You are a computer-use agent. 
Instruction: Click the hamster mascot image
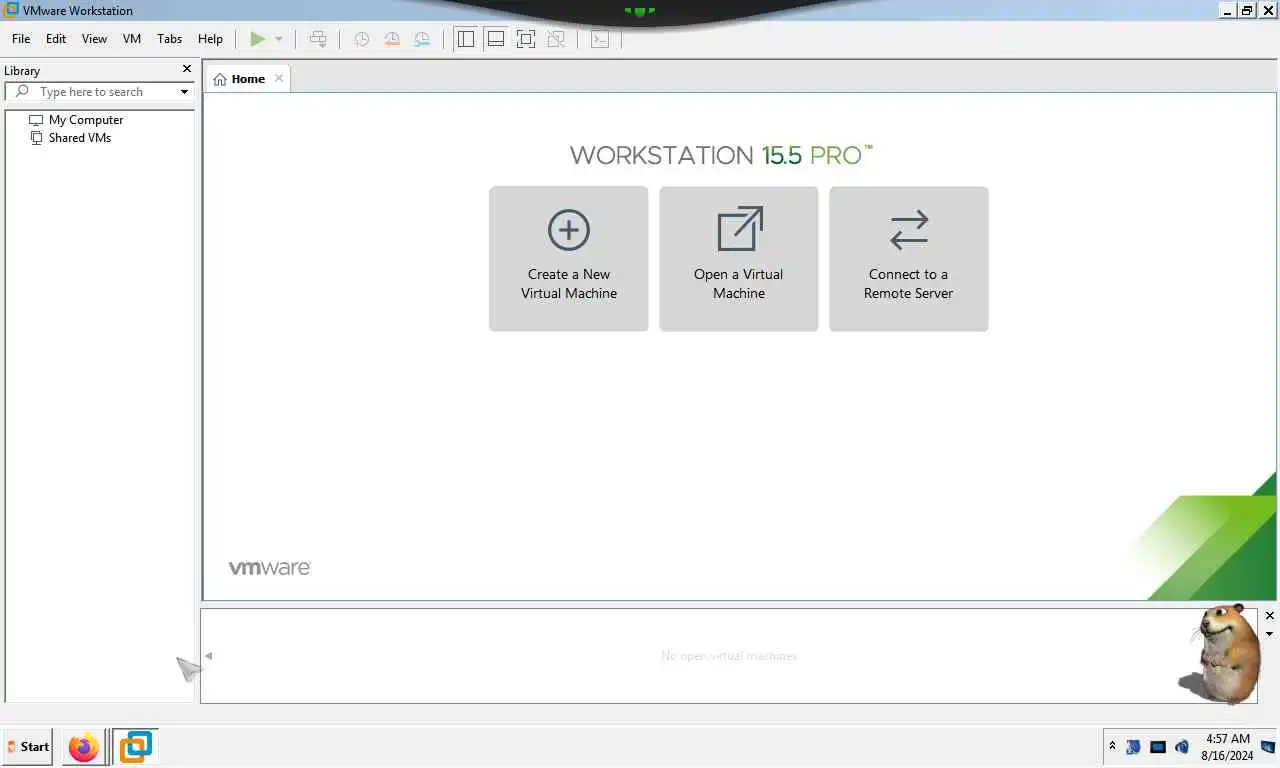pyautogui.click(x=1222, y=654)
